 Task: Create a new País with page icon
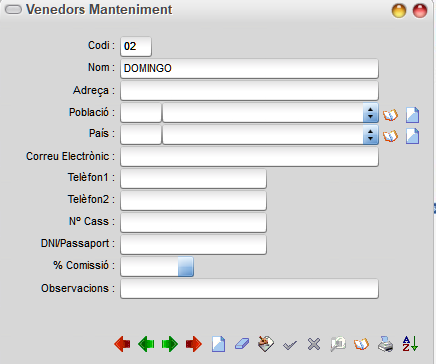[412, 136]
